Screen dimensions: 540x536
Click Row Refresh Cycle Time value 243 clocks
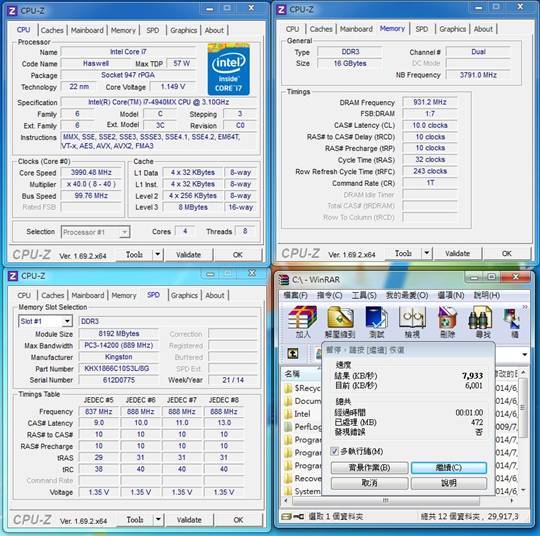tap(430, 171)
